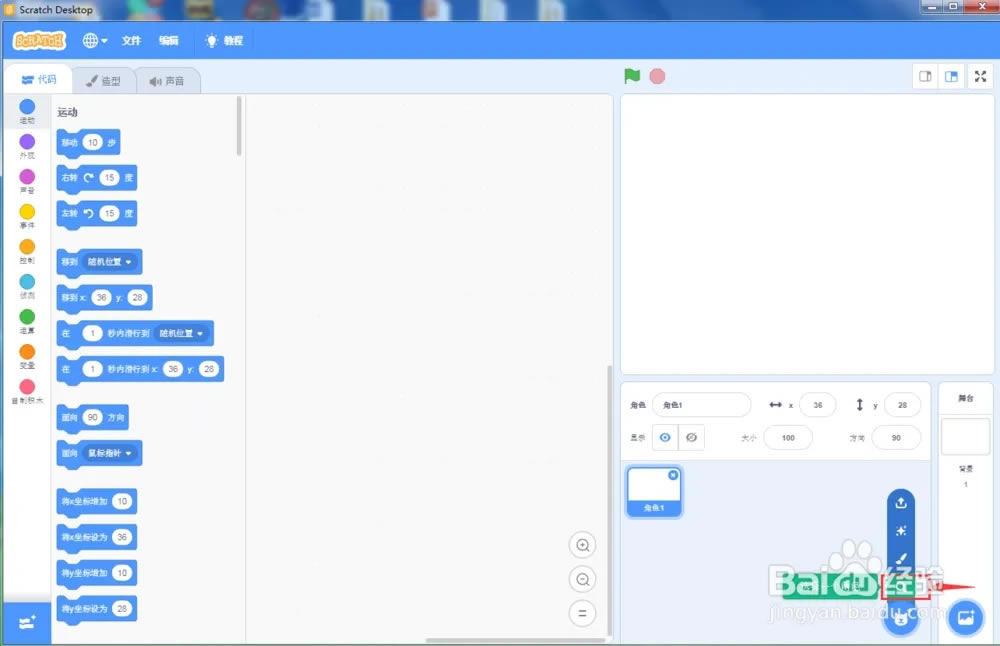Open the 文件 menu

(x=131, y=41)
